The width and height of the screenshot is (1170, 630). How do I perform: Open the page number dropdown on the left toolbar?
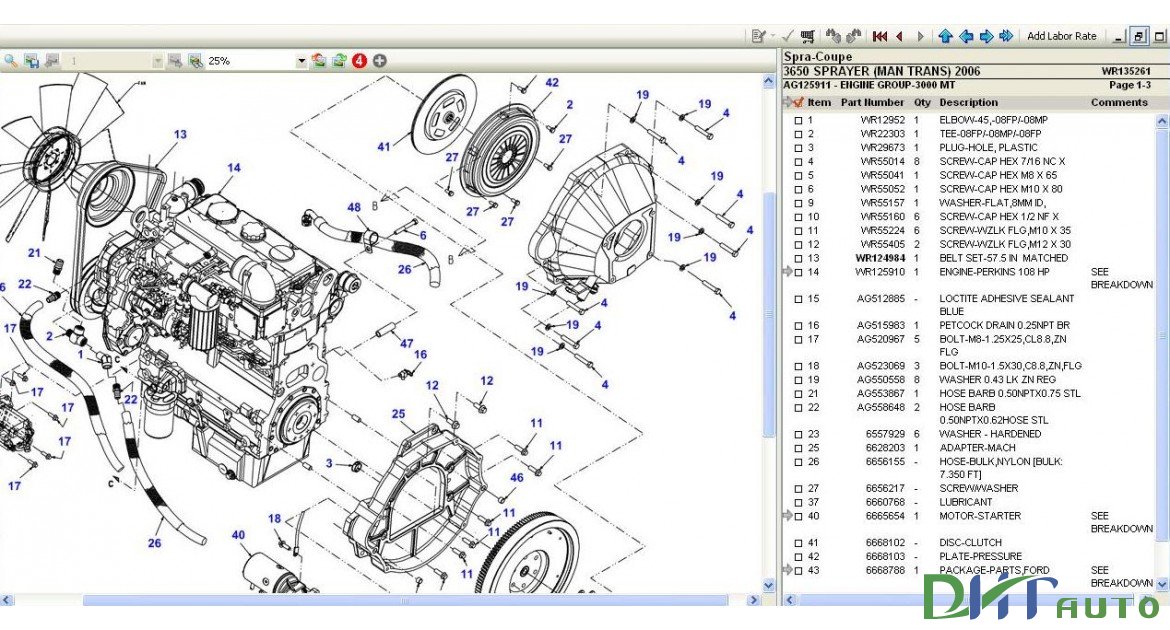(157, 61)
